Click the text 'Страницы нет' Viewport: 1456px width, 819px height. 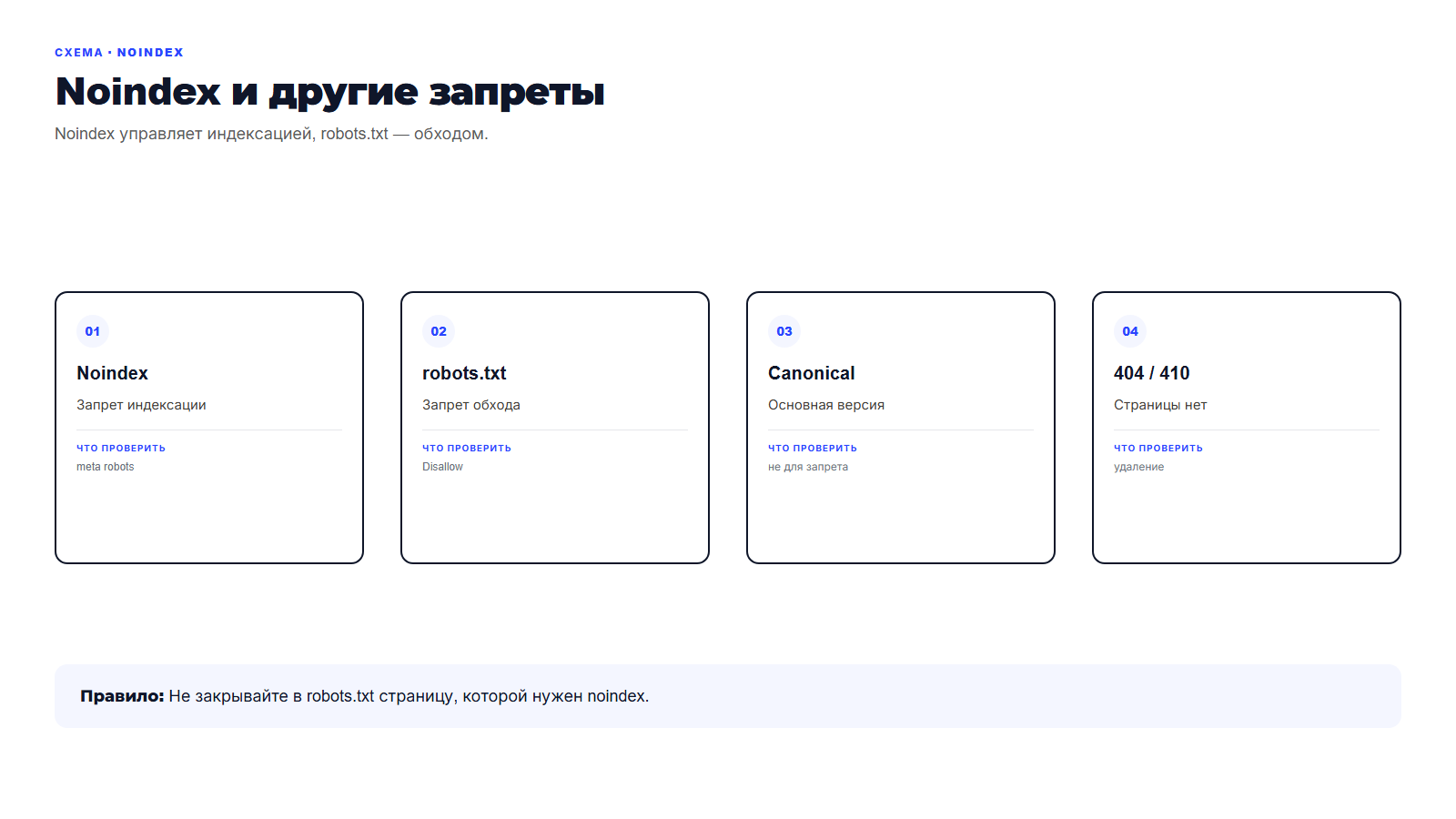tap(1160, 405)
